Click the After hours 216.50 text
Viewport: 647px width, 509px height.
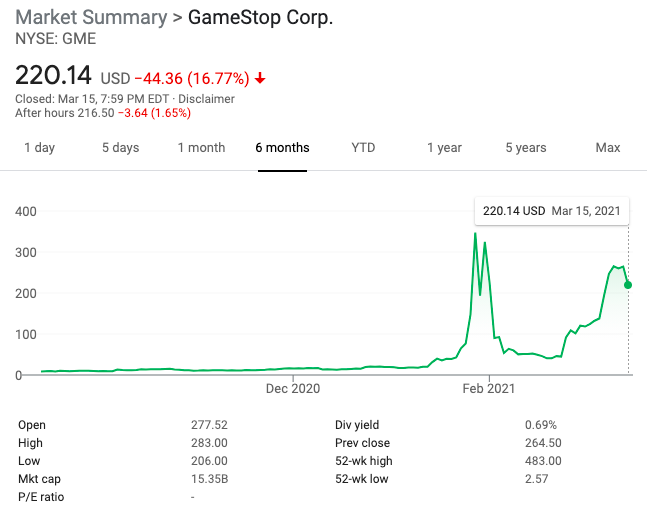click(65, 113)
